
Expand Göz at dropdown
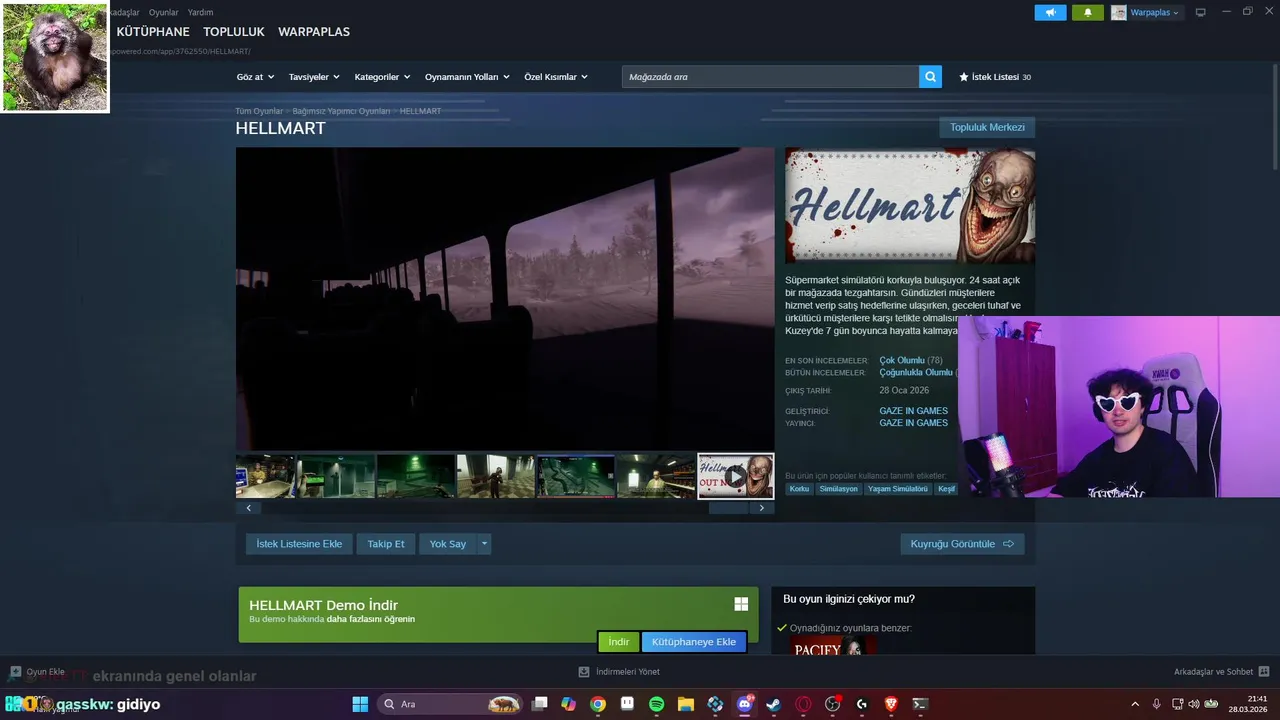(256, 77)
